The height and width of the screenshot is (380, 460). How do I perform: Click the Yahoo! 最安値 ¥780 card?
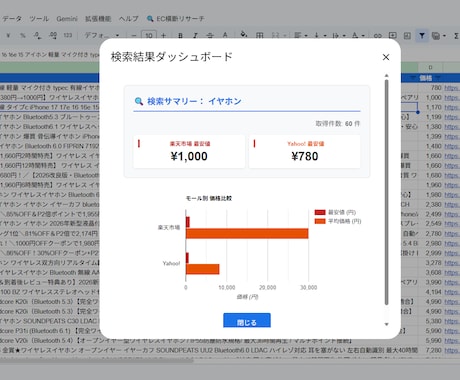(x=304, y=152)
